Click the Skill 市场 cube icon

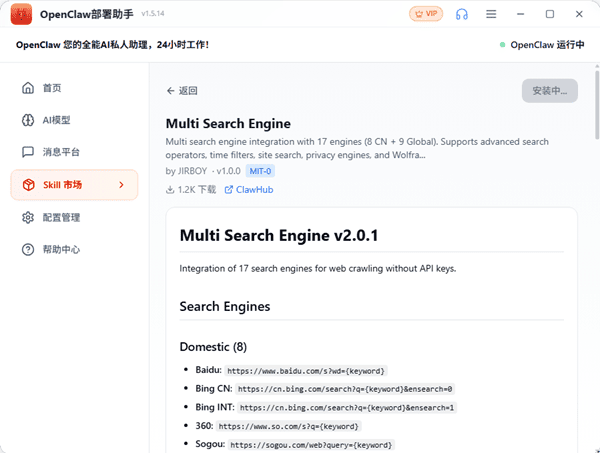click(29, 185)
